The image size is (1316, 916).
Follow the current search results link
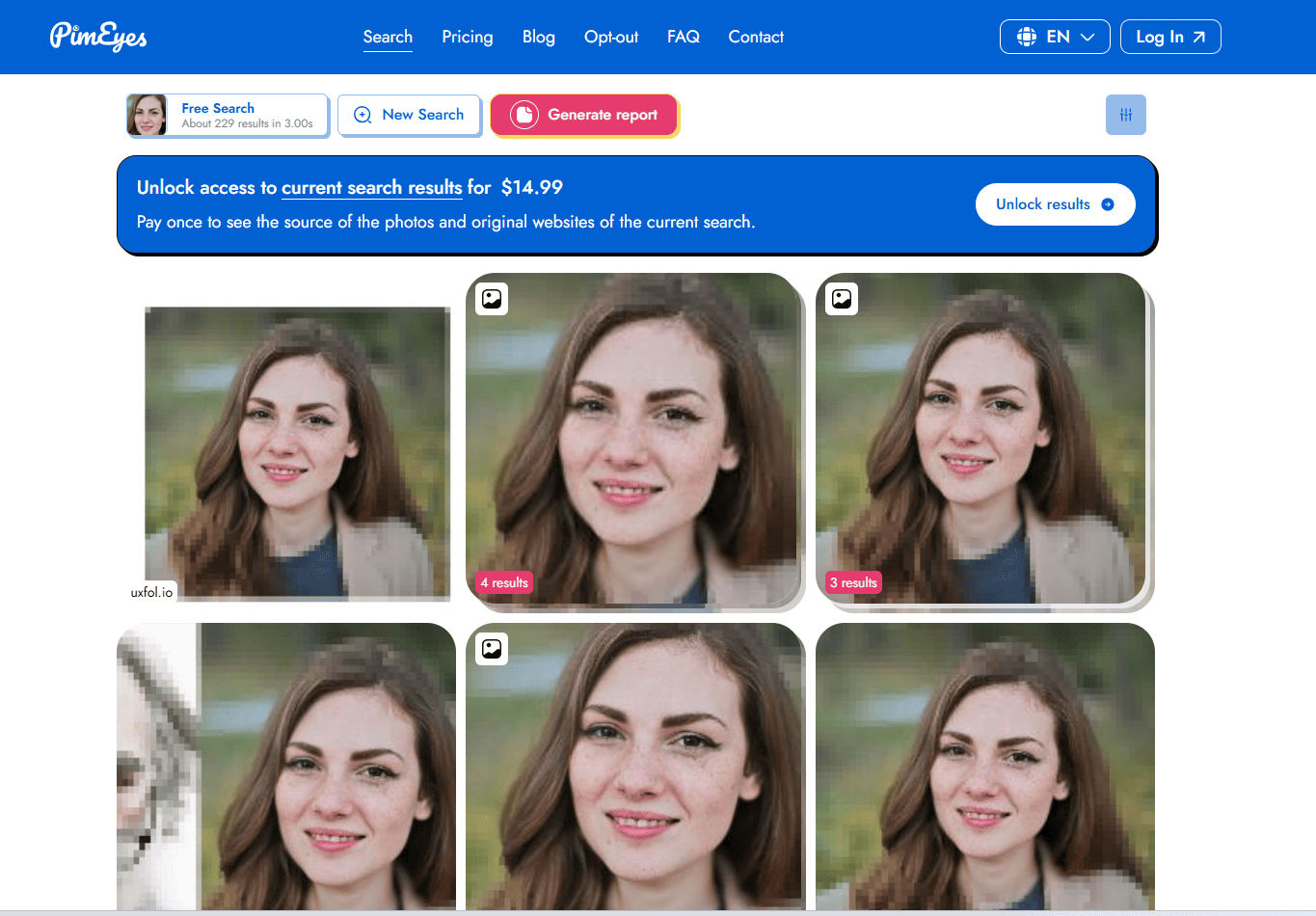[x=371, y=187]
